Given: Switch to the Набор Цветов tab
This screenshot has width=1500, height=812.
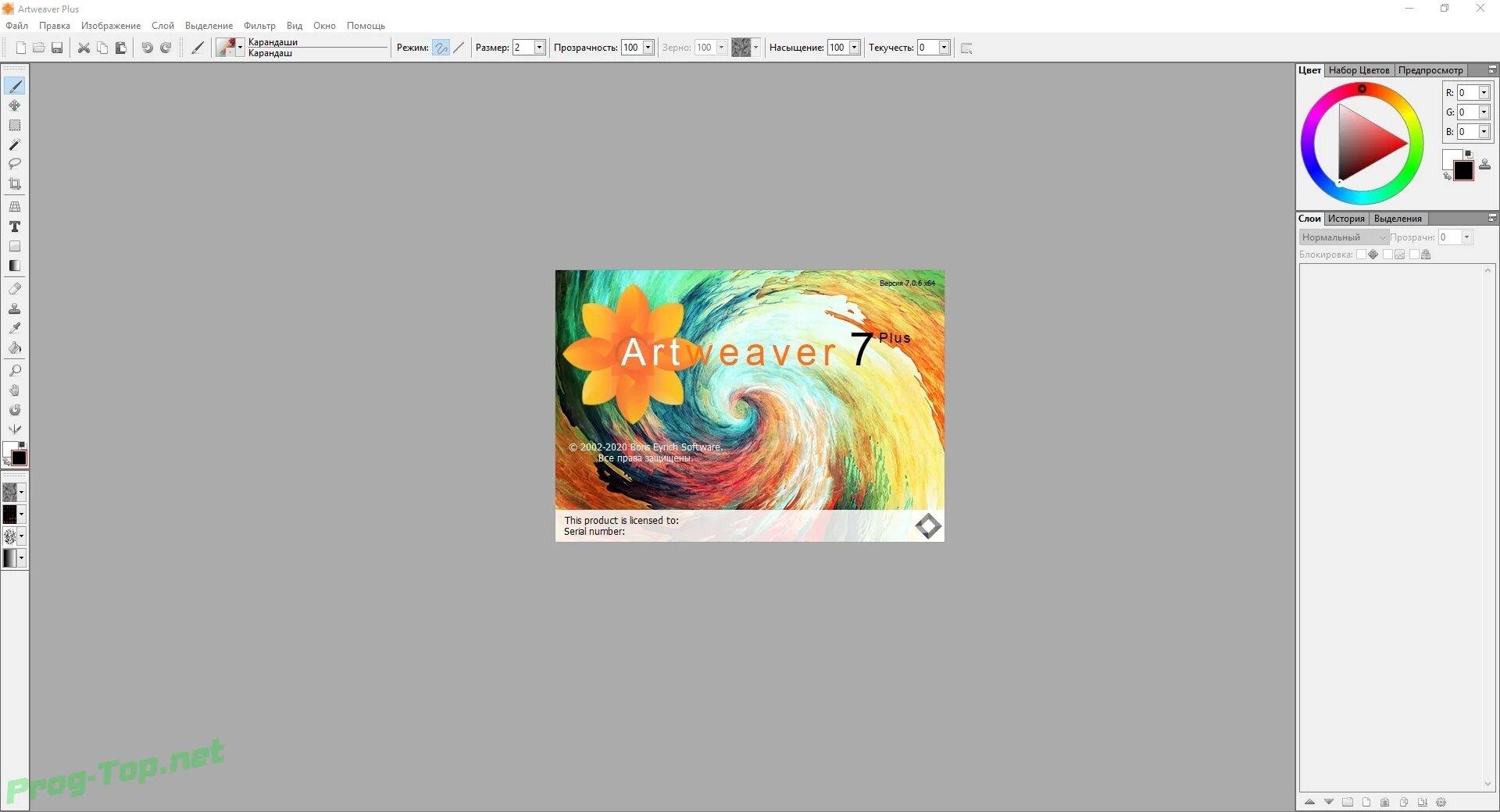Looking at the screenshot, I should tap(1359, 70).
